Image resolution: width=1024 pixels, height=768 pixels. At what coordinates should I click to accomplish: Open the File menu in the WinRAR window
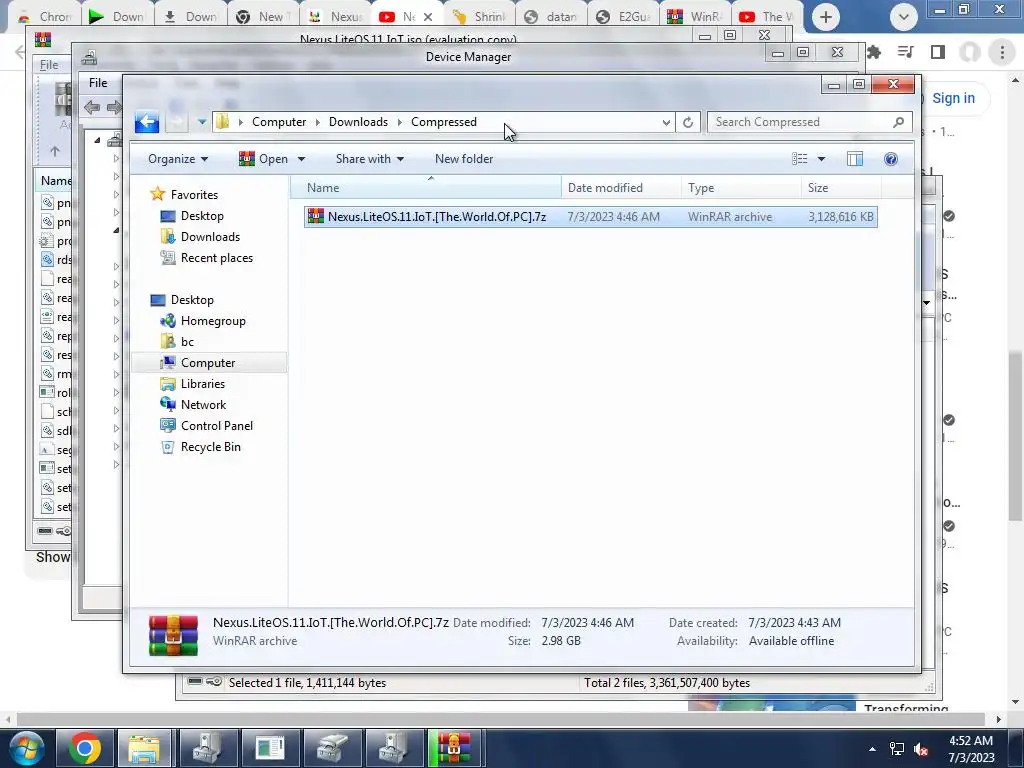click(x=49, y=65)
